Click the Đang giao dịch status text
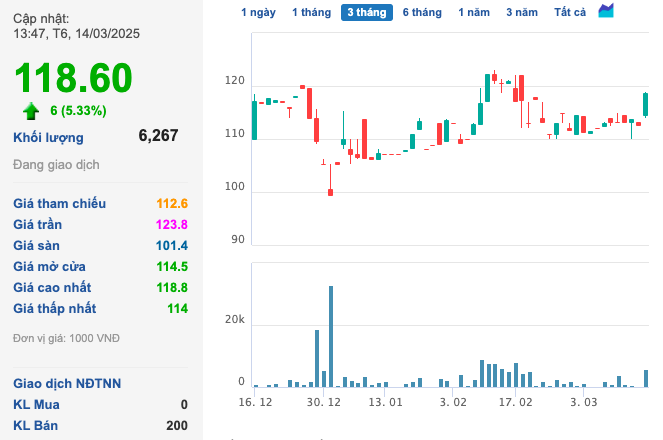This screenshot has width=663, height=440. point(56,164)
